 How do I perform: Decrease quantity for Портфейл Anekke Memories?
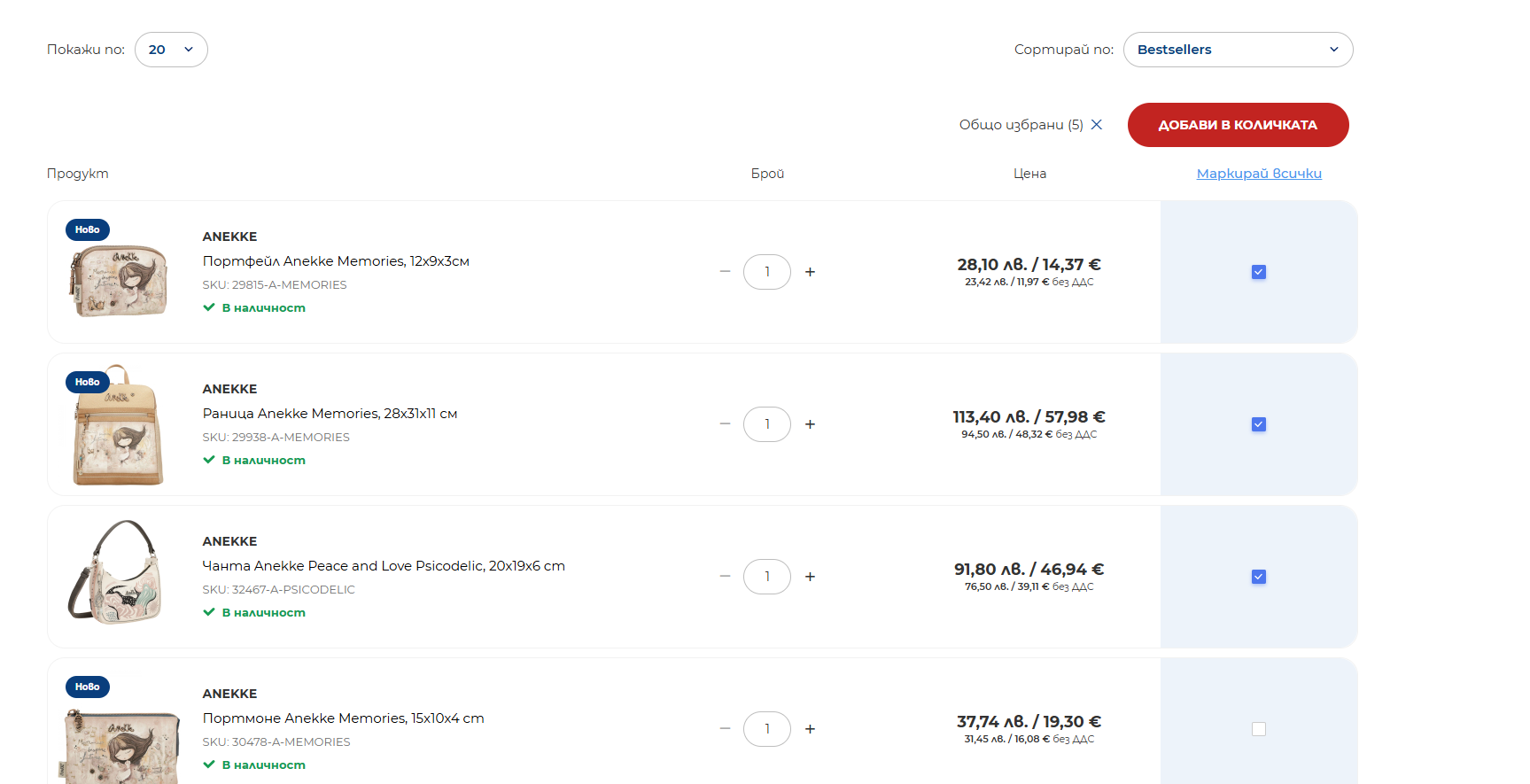tap(725, 272)
